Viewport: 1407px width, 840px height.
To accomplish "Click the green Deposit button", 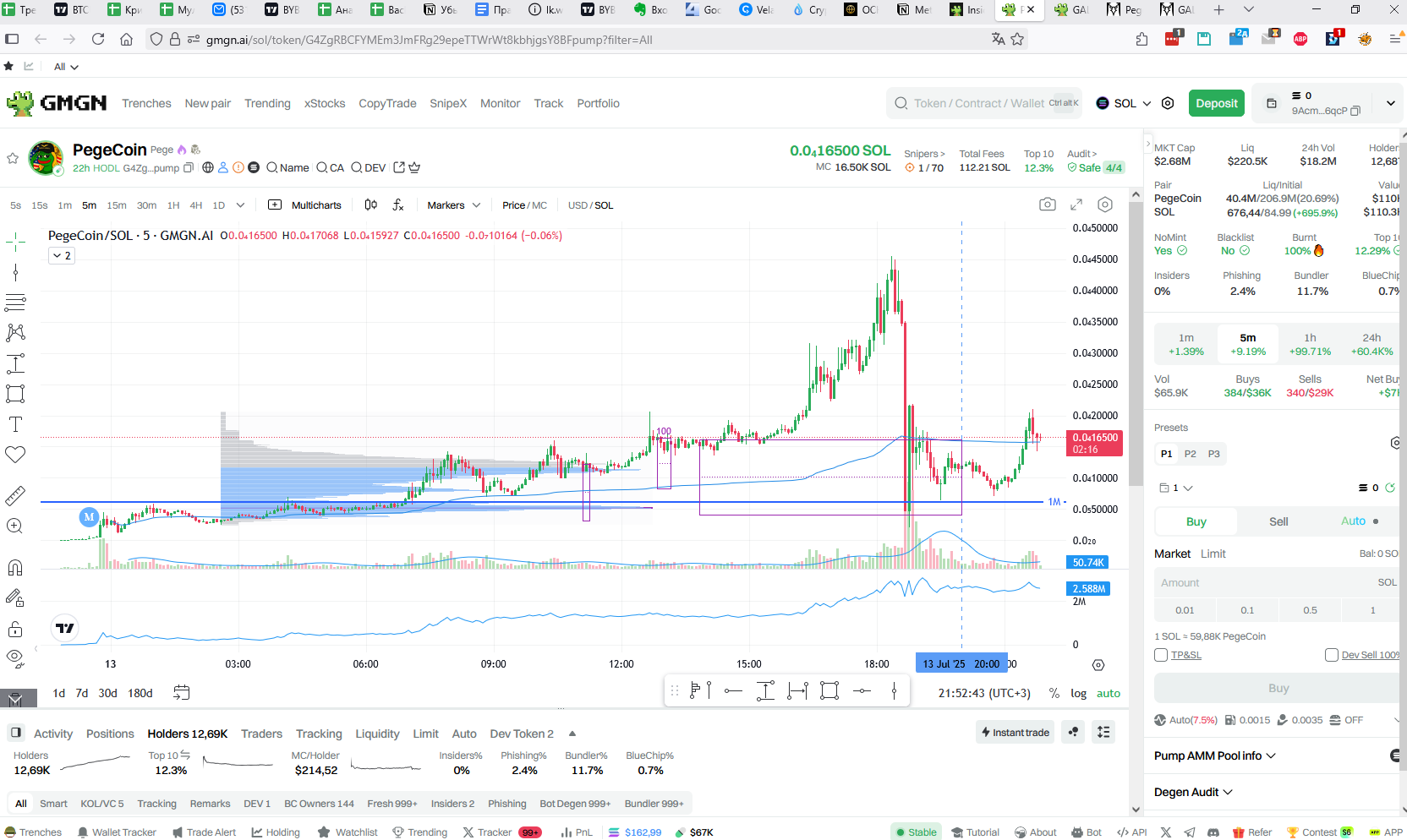I will pos(1217,103).
